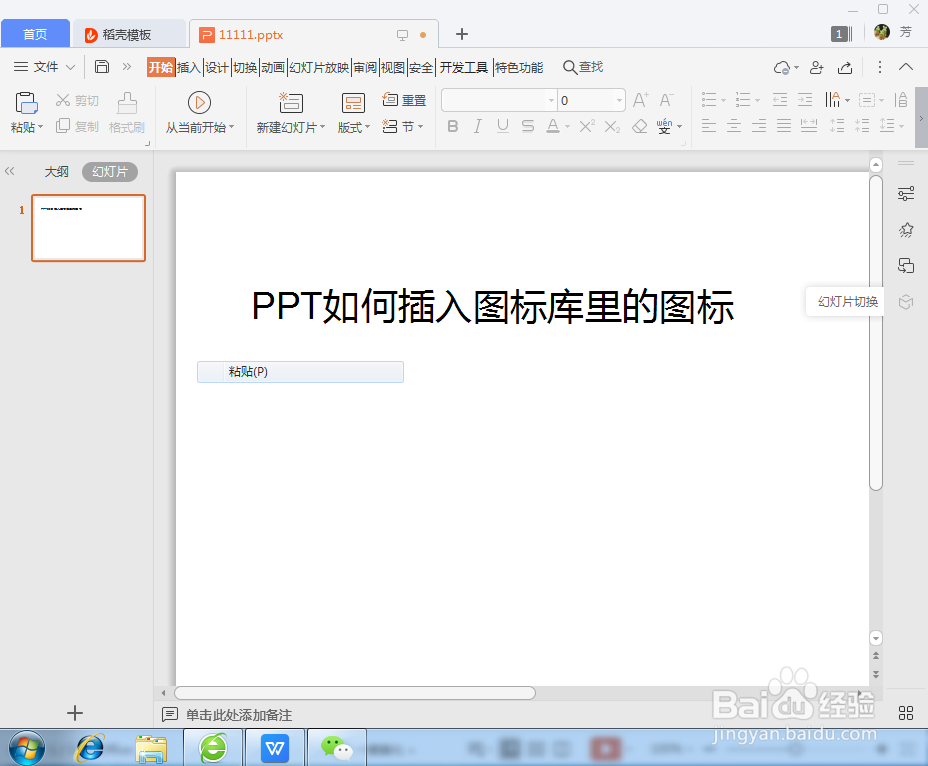
Task: Open the 审阅 review tab
Action: (x=365, y=67)
